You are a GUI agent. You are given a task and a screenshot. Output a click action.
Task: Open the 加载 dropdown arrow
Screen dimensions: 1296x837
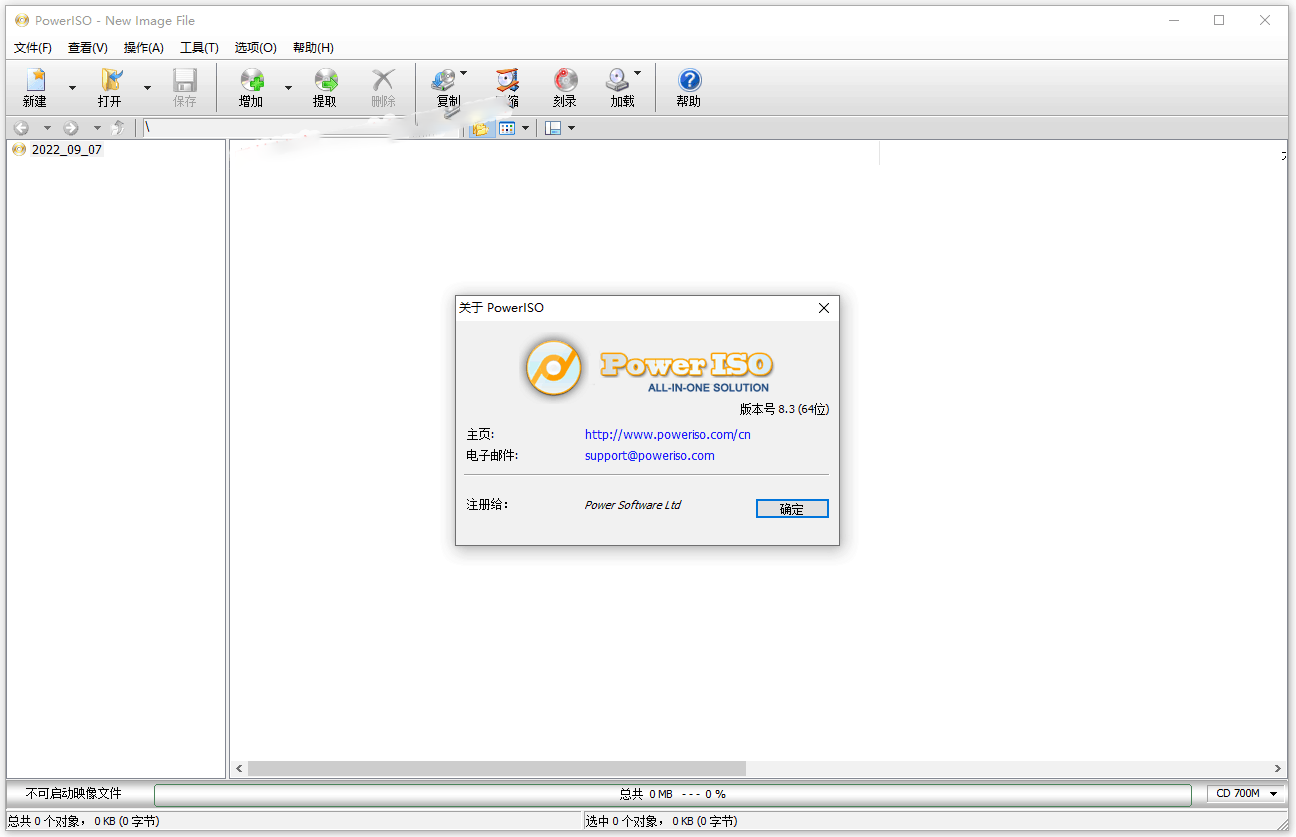pos(637,73)
